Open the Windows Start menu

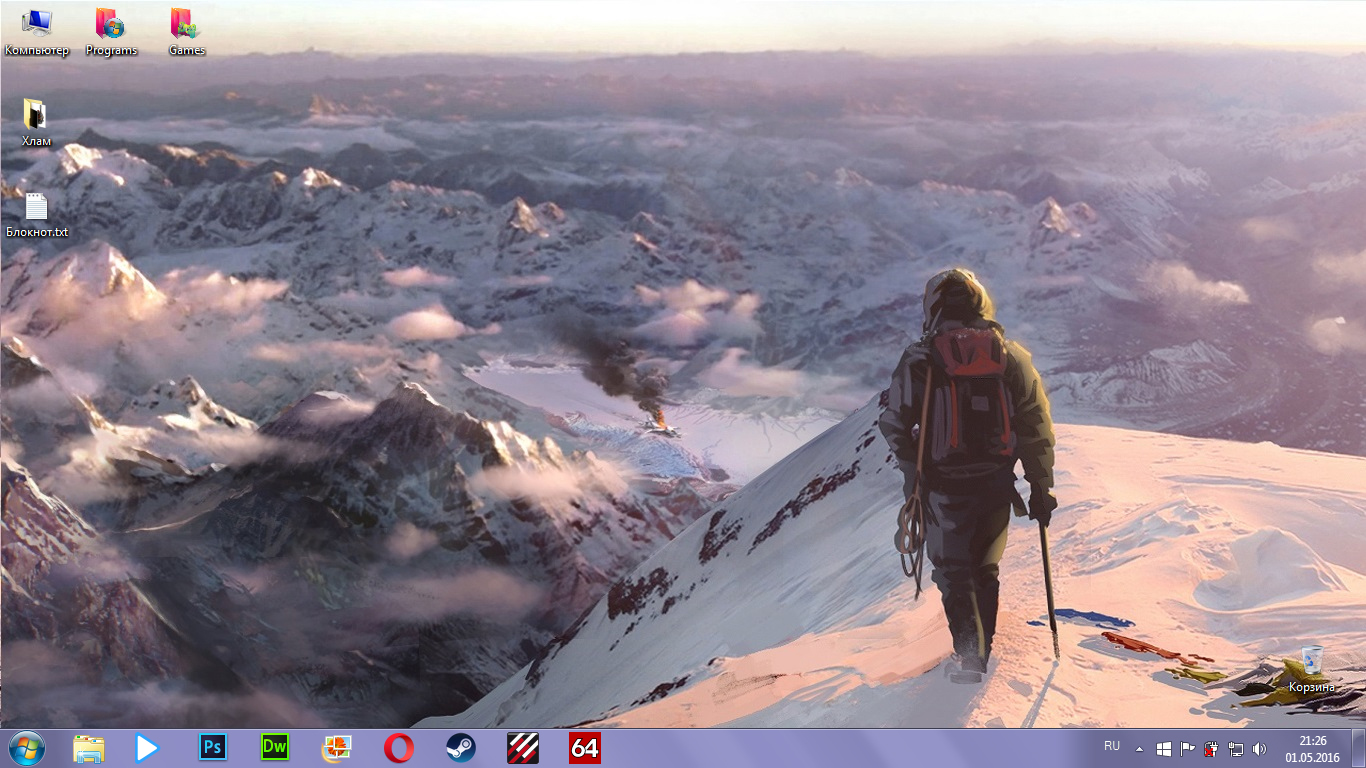point(27,747)
